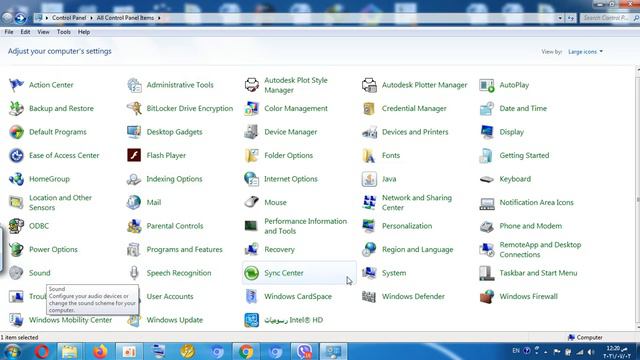Open BitLocker Drive Encryption keys icon
This screenshot has height=360, width=640.
point(134,109)
